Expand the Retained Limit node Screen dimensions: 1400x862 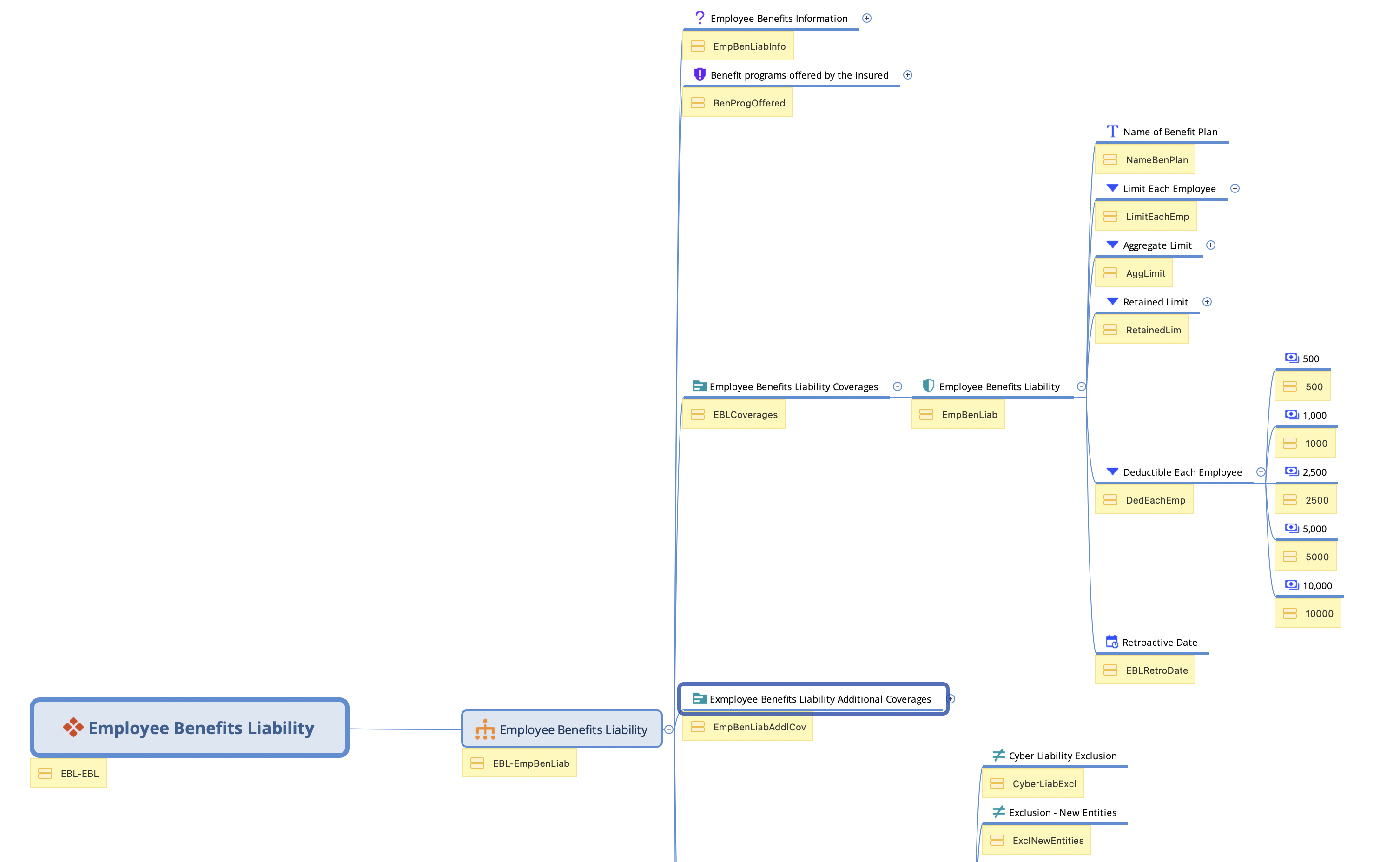coord(1207,302)
